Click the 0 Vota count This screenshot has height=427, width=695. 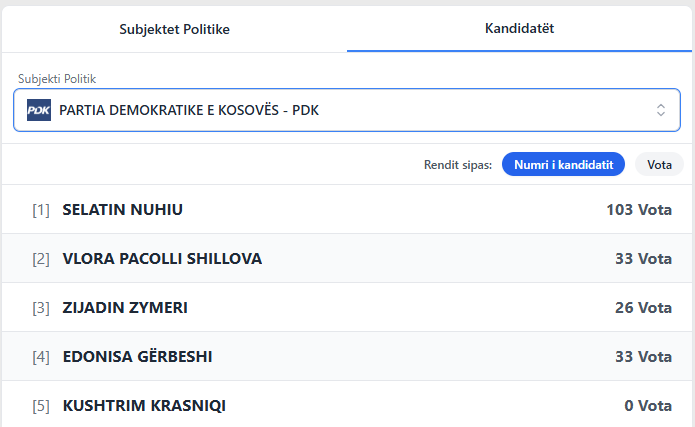[x=647, y=405]
